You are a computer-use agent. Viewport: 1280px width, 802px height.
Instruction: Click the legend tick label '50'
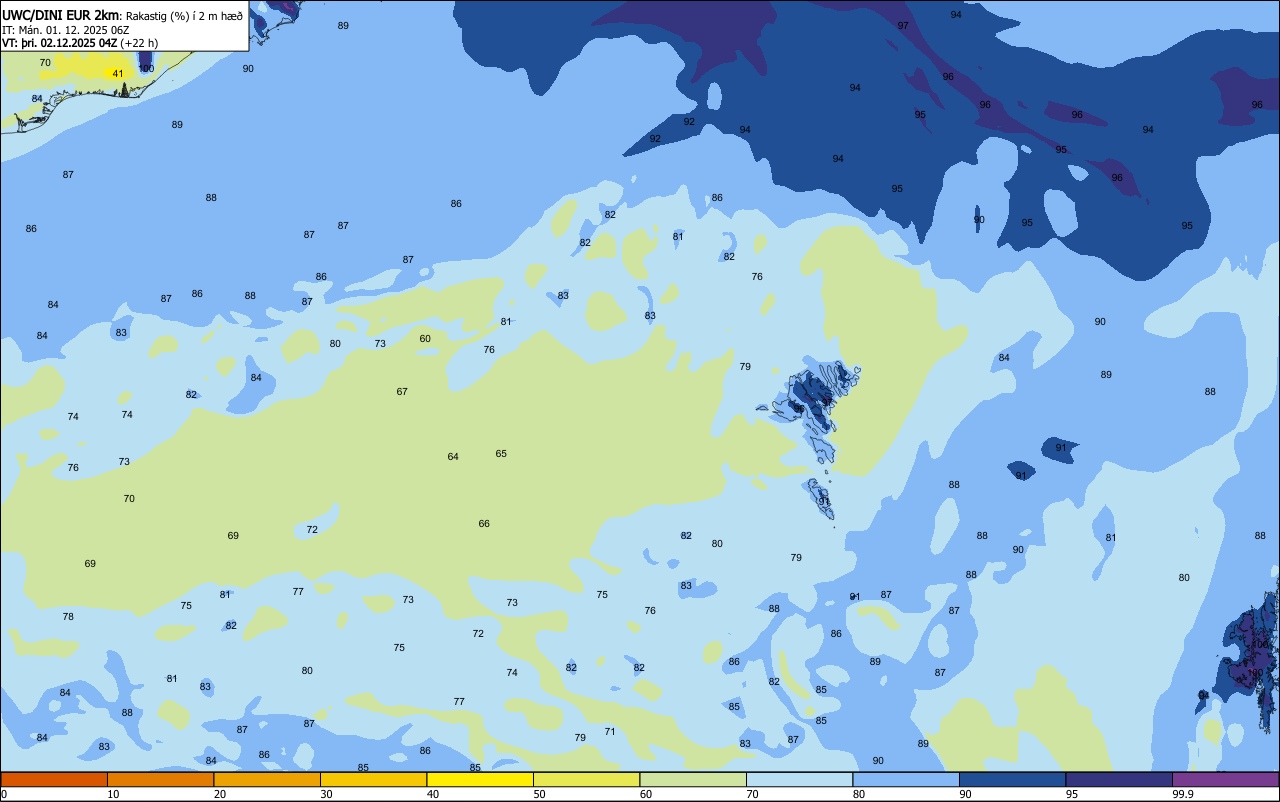coord(540,794)
